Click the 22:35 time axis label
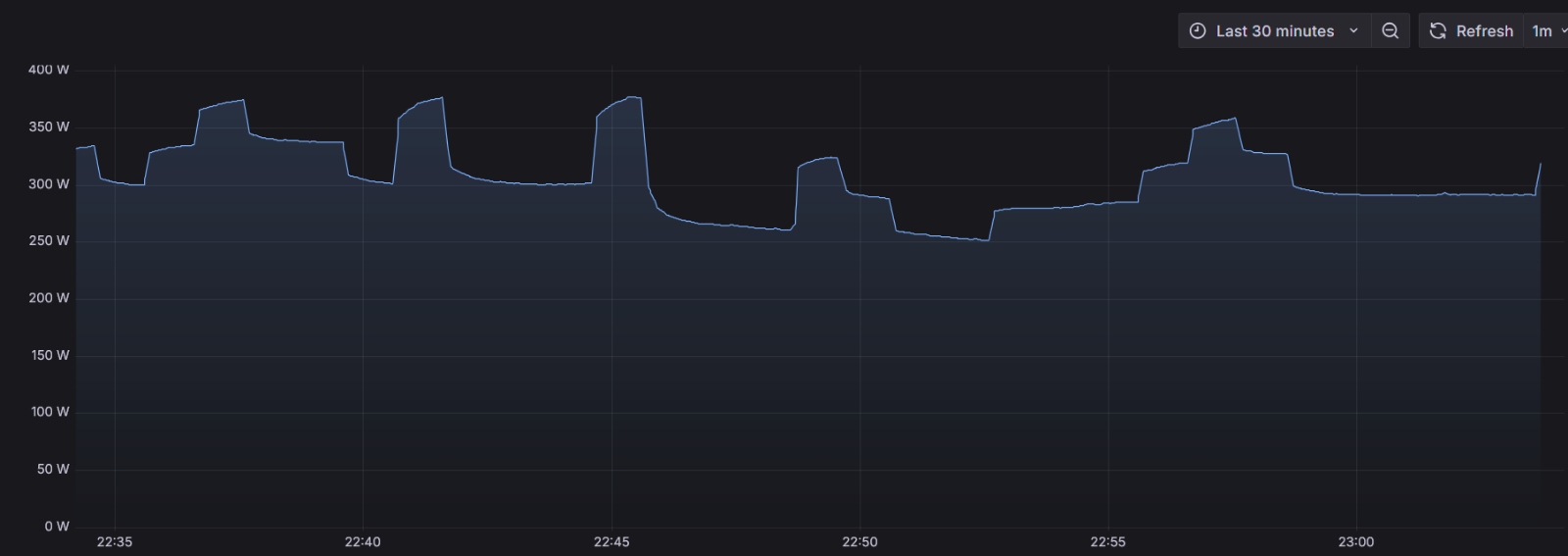 (115, 542)
